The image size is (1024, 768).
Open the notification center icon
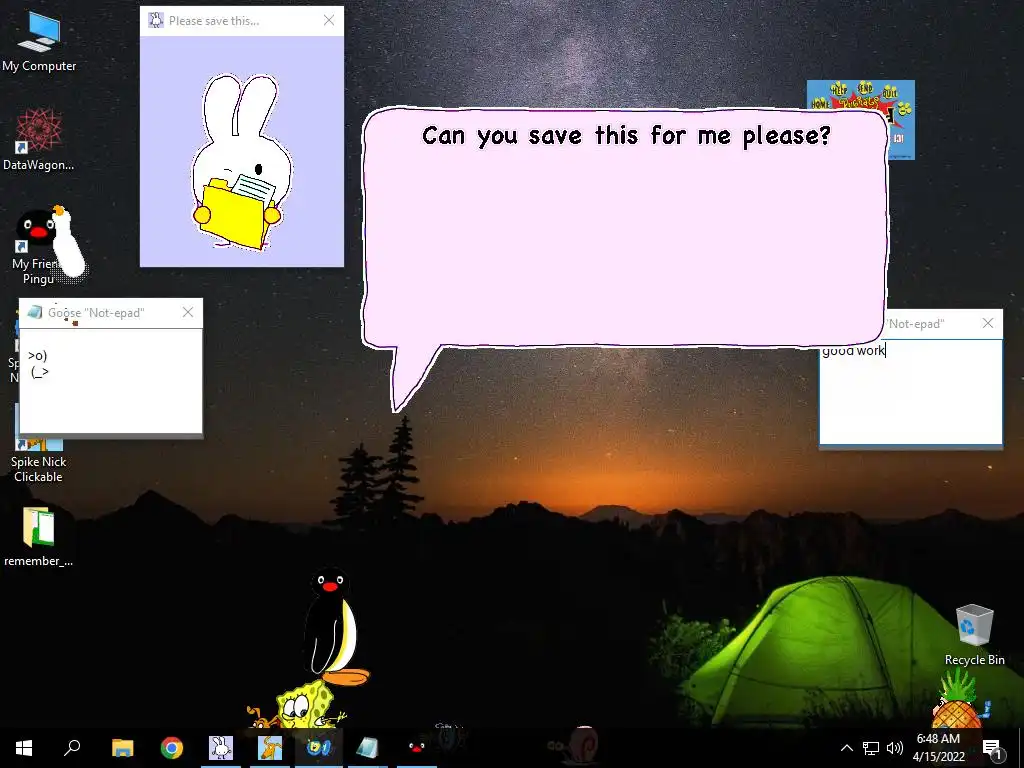pos(992,748)
